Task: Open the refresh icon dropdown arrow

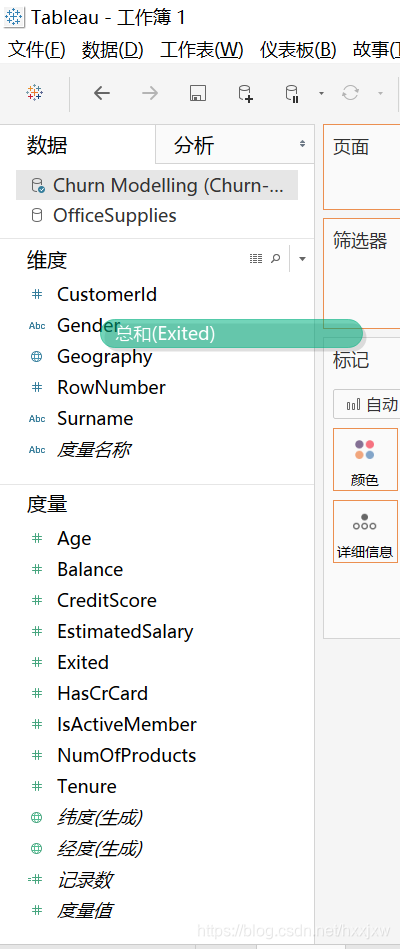Action: (x=381, y=93)
